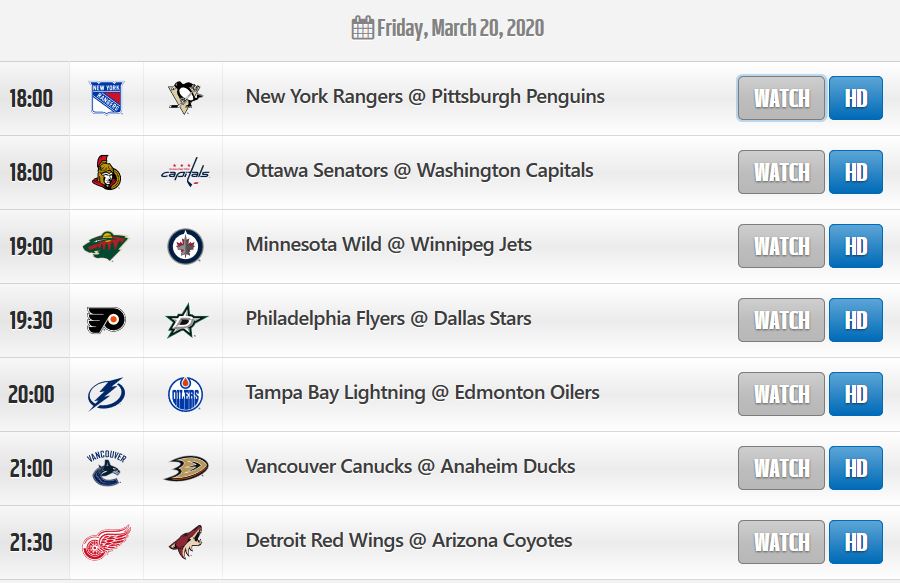This screenshot has width=900, height=583.
Task: Click the Pittsburgh Penguins logo
Action: point(185,98)
